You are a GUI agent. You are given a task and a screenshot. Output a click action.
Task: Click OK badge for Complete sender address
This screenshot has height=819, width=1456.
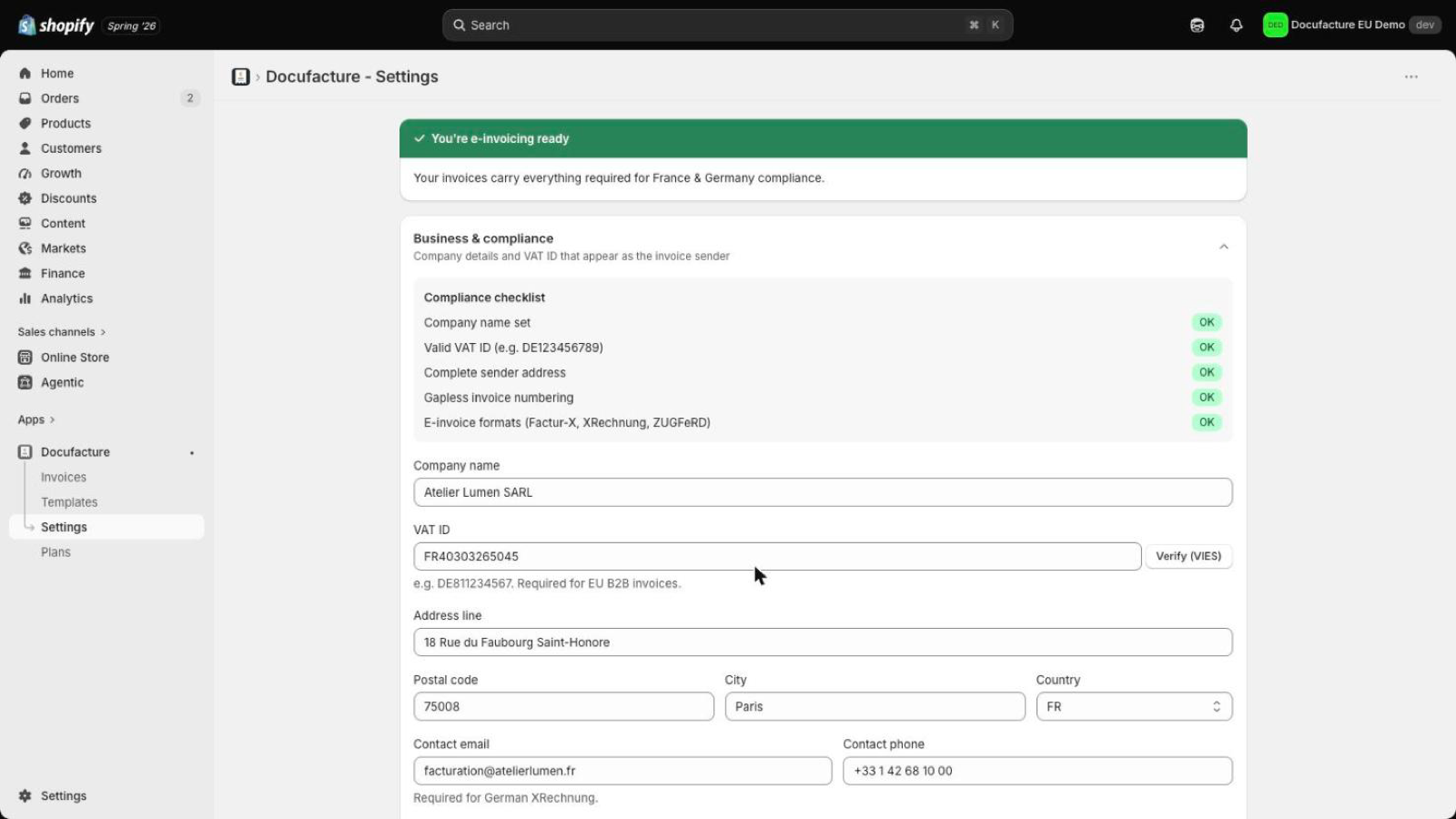point(1207,373)
